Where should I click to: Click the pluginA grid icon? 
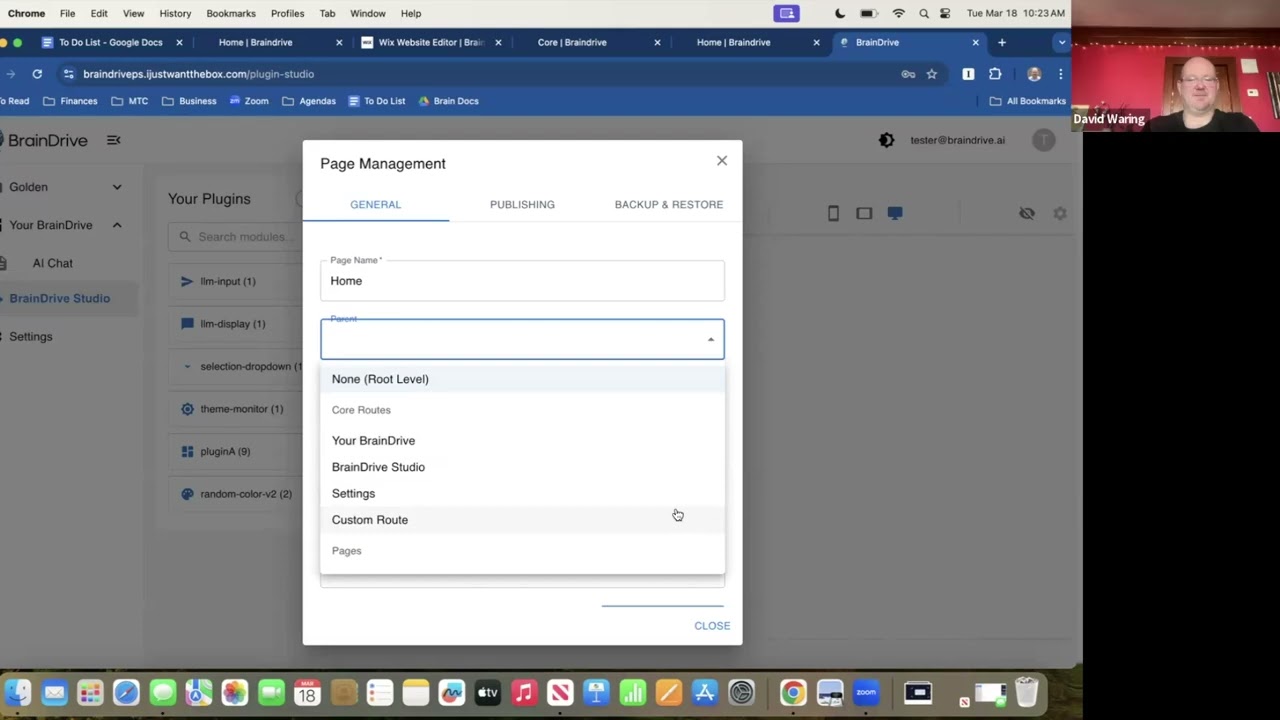pos(187,452)
